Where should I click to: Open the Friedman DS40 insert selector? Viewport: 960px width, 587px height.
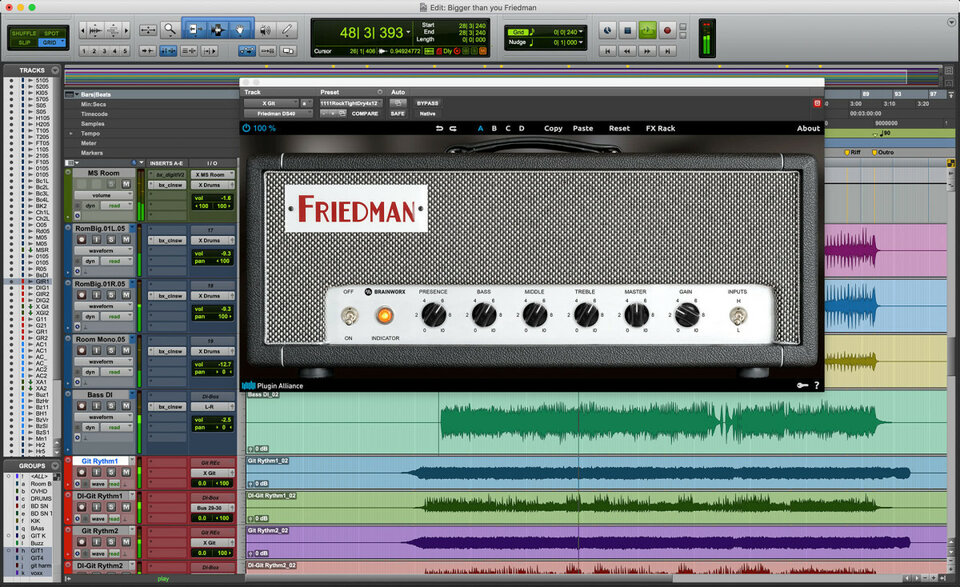(x=274, y=113)
